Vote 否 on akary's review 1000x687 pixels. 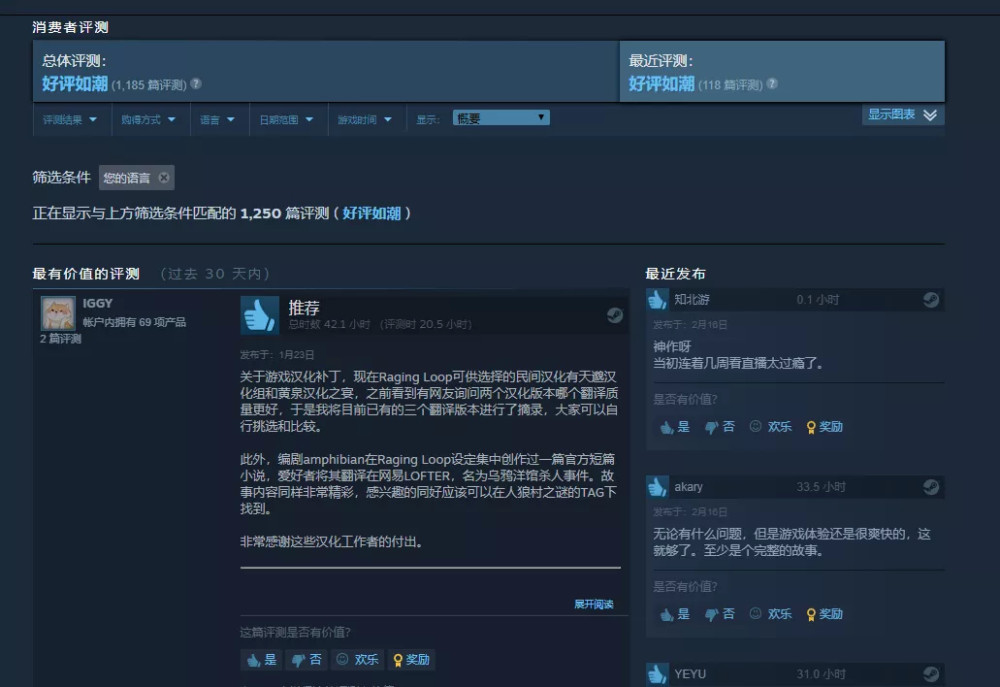pyautogui.click(x=719, y=614)
